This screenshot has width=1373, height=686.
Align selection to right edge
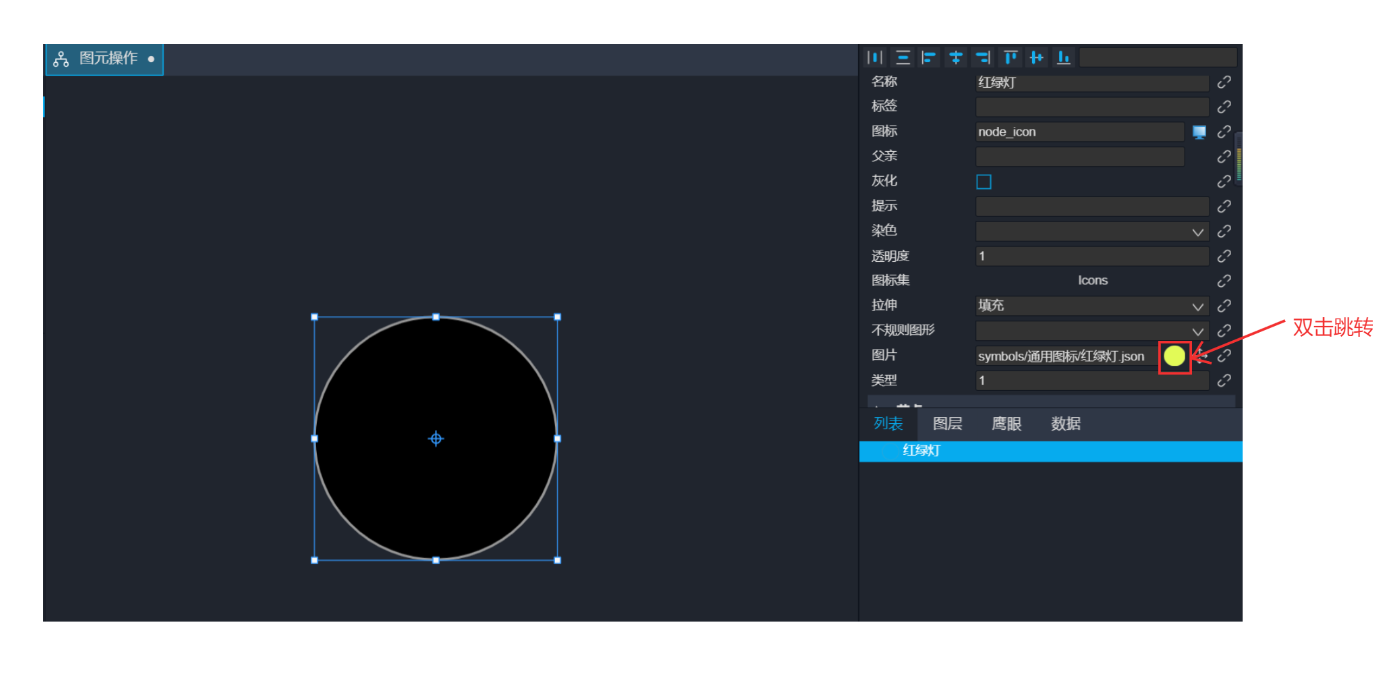983,58
